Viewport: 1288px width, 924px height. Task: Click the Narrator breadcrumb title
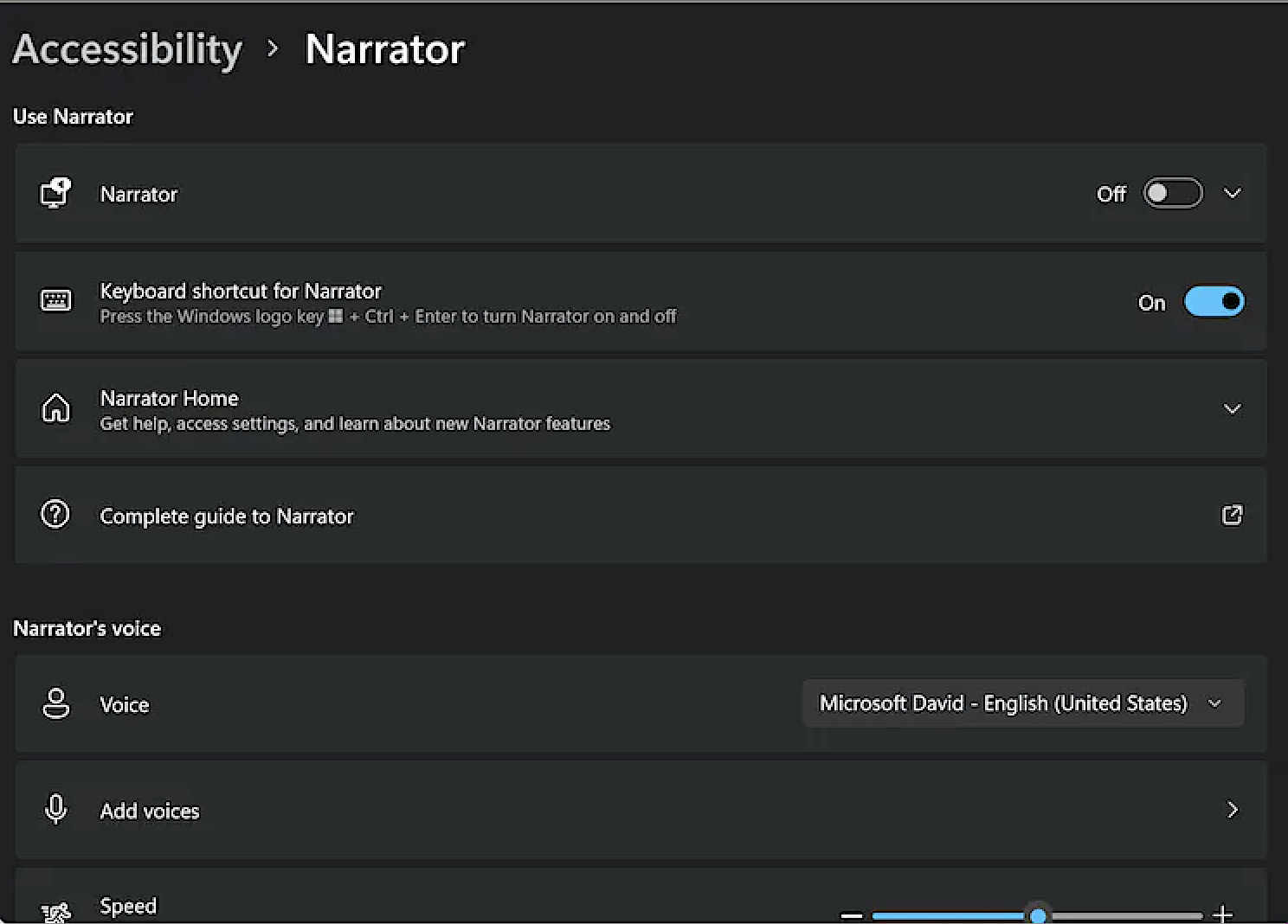point(384,49)
